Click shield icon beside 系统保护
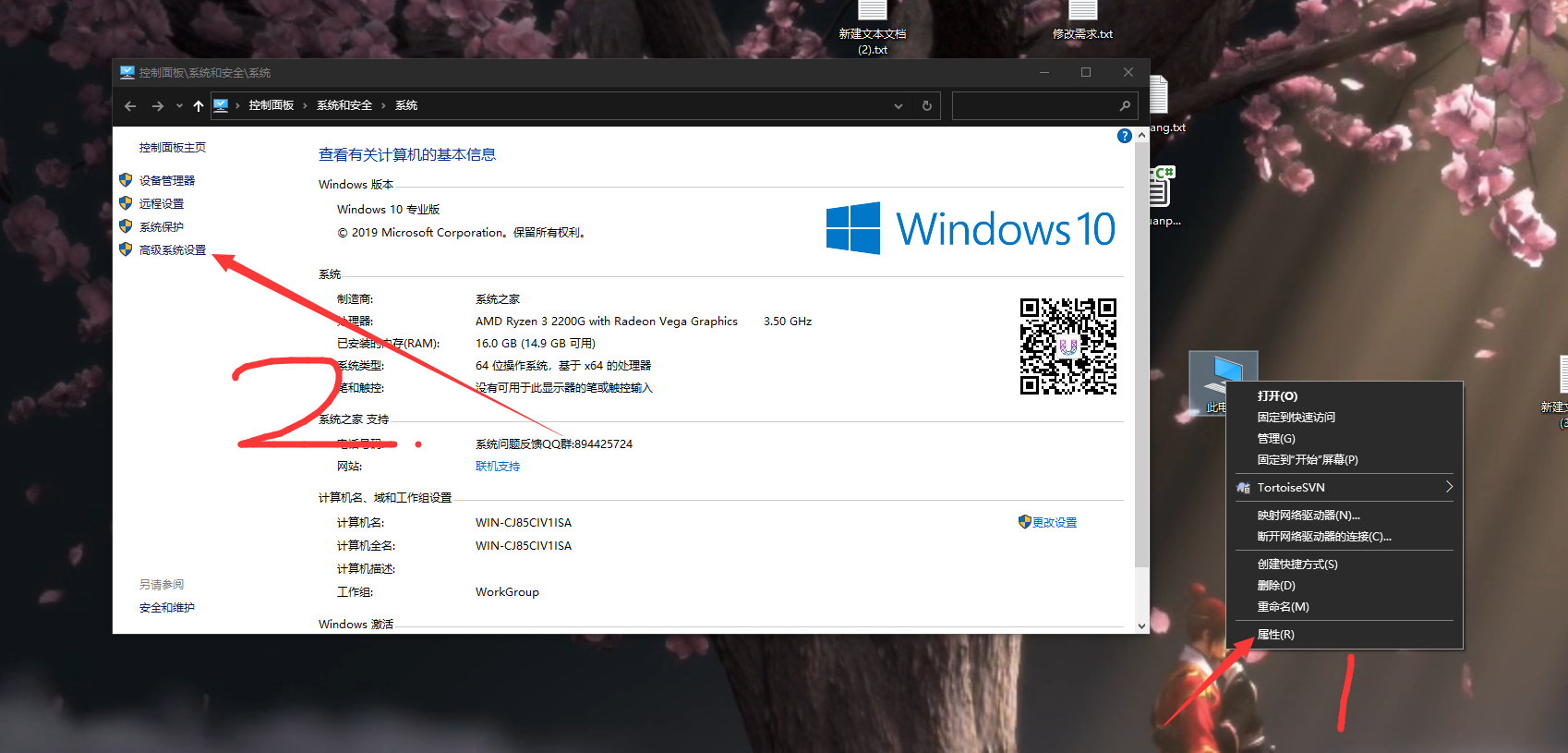1568x753 pixels. coord(126,225)
